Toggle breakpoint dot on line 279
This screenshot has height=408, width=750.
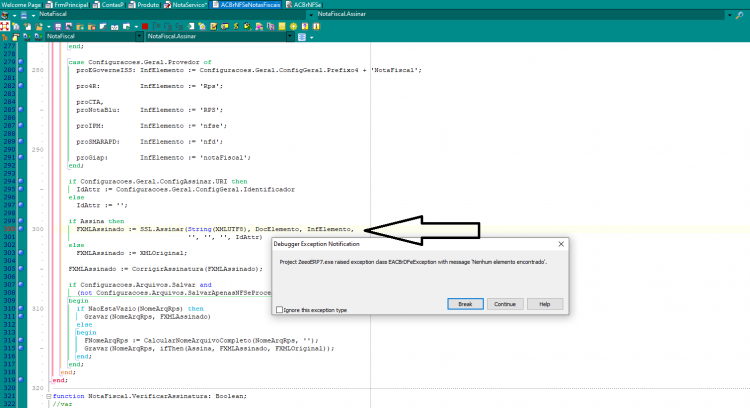pos(21,62)
